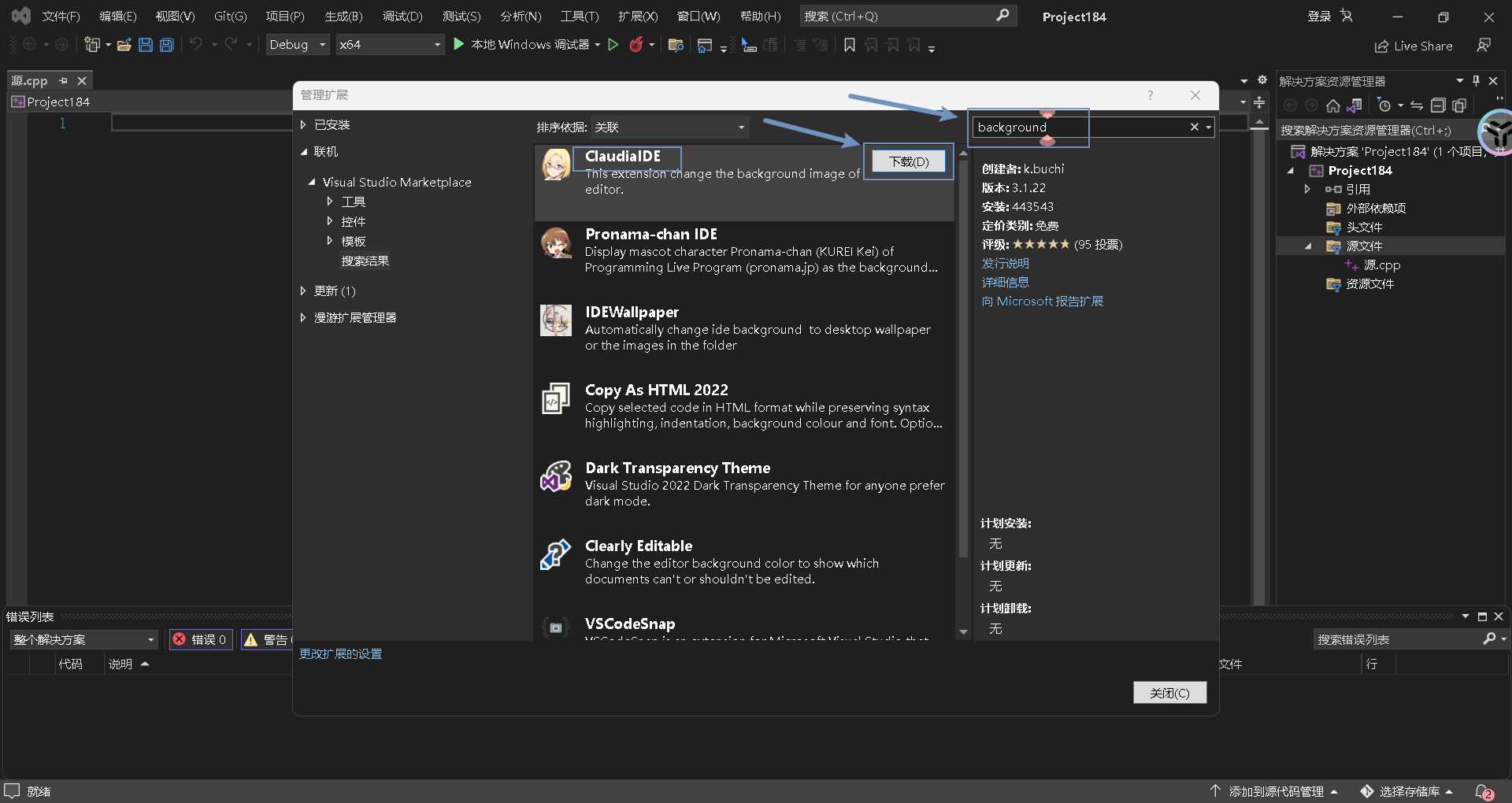The image size is (1512, 803).
Task: Click editor settings gear icon
Action: pos(1262,80)
